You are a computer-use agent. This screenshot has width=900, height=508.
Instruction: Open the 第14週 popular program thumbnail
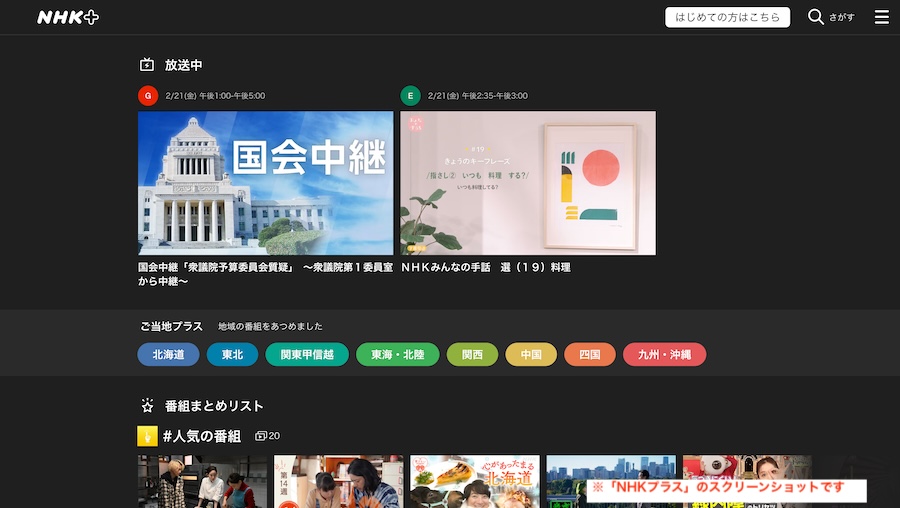coord(339,482)
